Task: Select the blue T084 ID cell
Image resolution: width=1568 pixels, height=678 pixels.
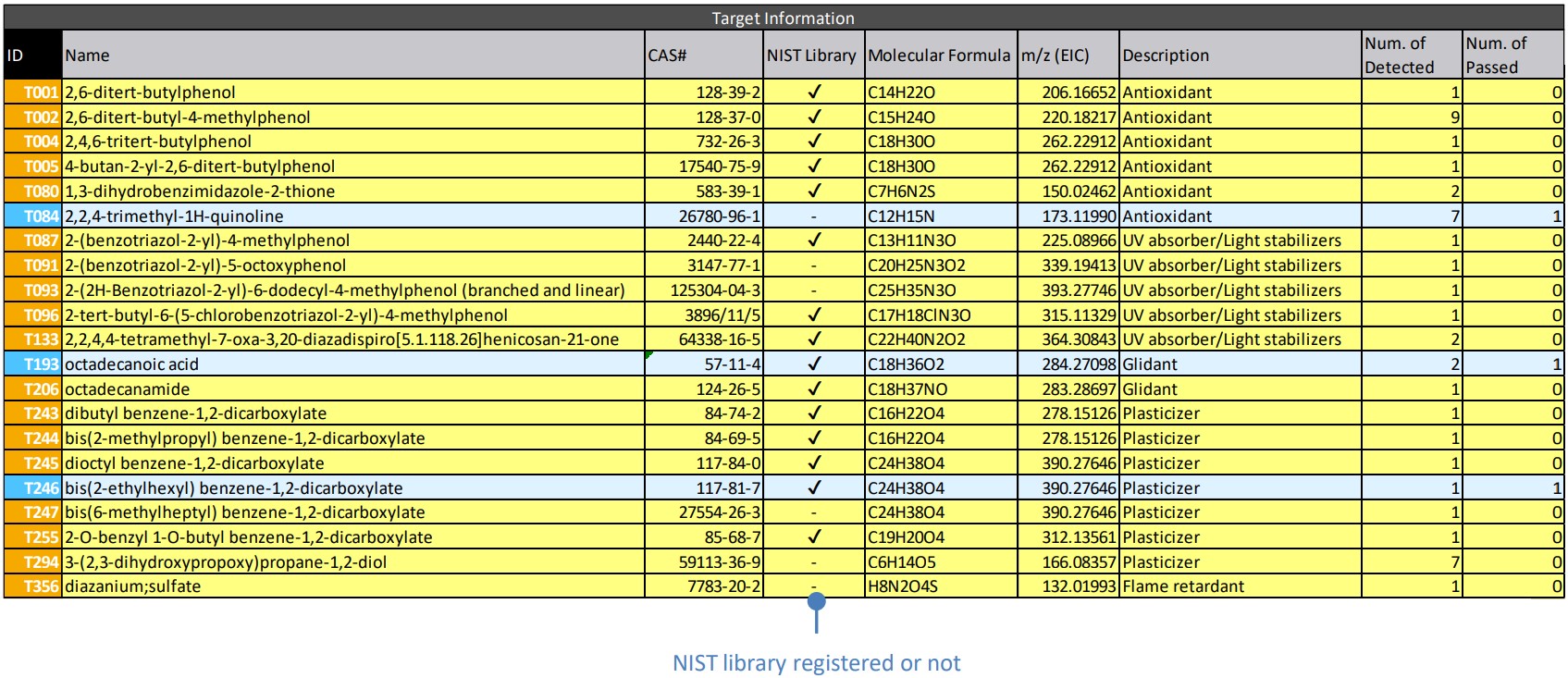Action: coord(34,216)
